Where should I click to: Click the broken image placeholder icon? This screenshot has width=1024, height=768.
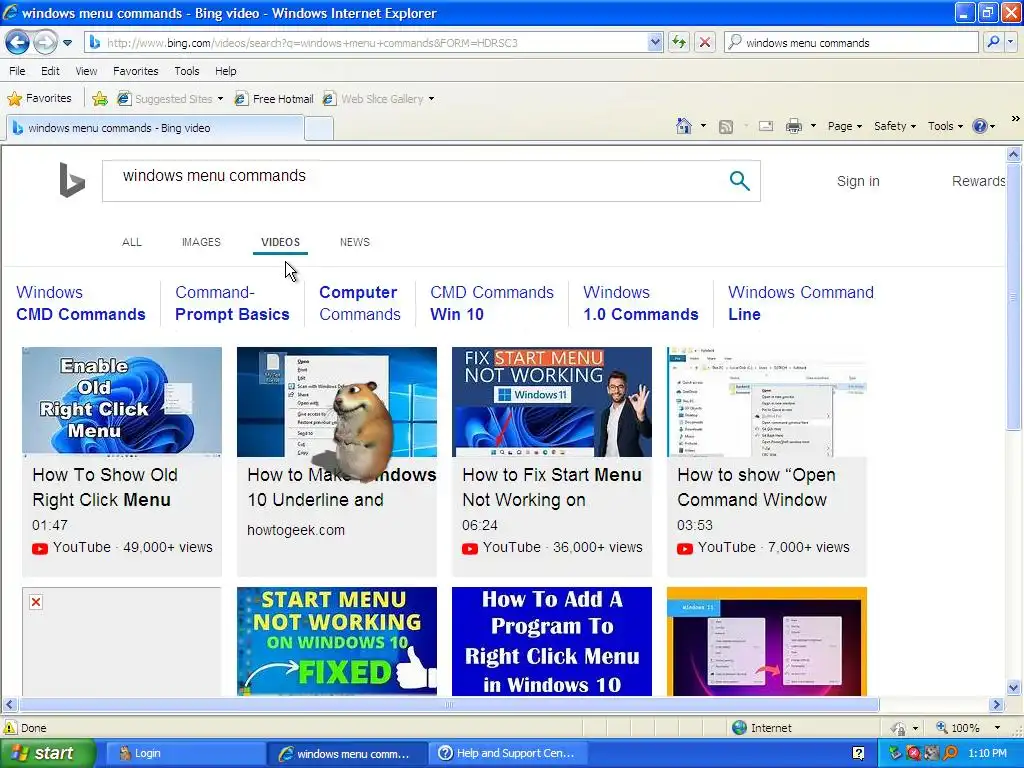36,602
